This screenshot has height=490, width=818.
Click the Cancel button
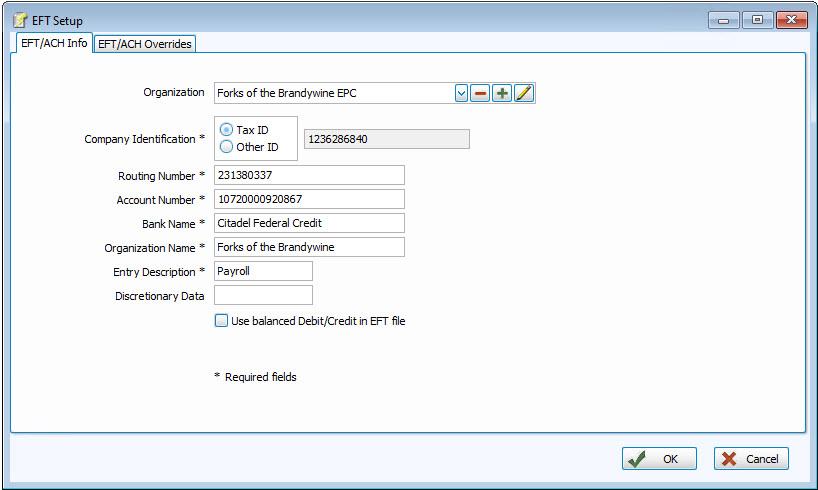click(x=751, y=459)
